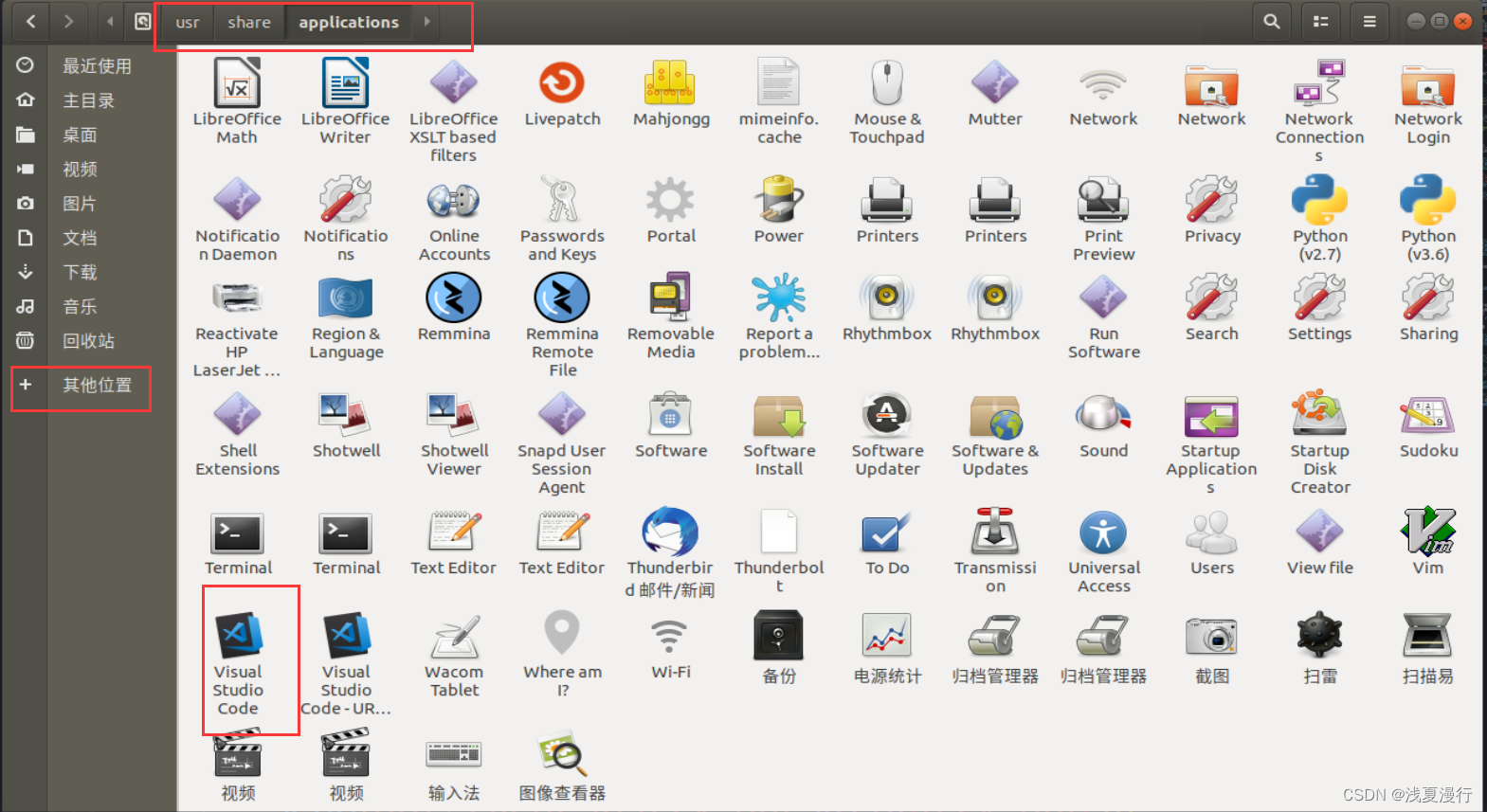Open the LibreOffice Math launcher
The width and height of the screenshot is (1487, 812).
coord(237,82)
